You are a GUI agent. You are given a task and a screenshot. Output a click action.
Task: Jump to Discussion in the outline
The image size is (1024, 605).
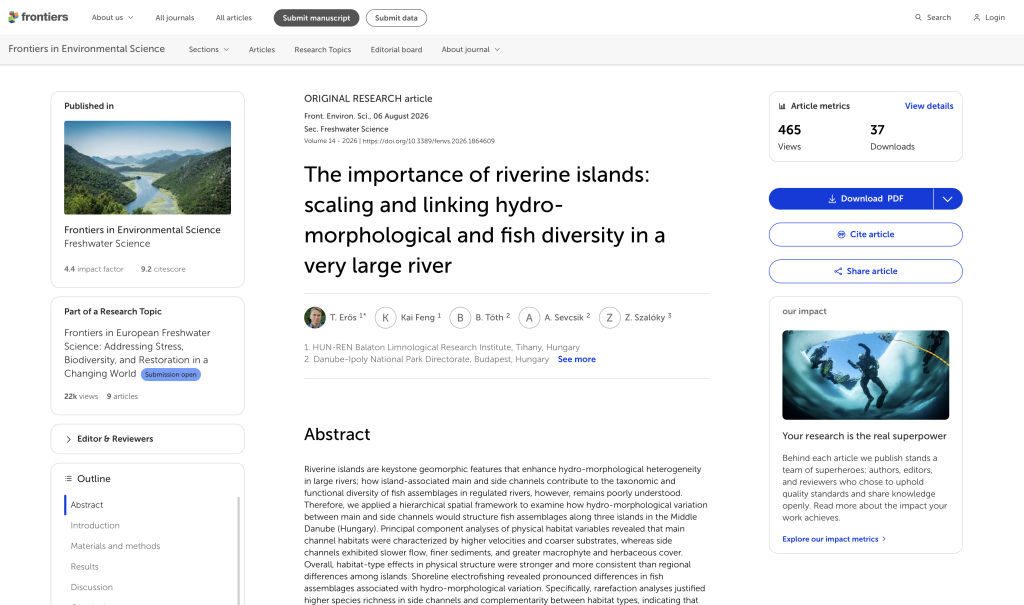91,587
